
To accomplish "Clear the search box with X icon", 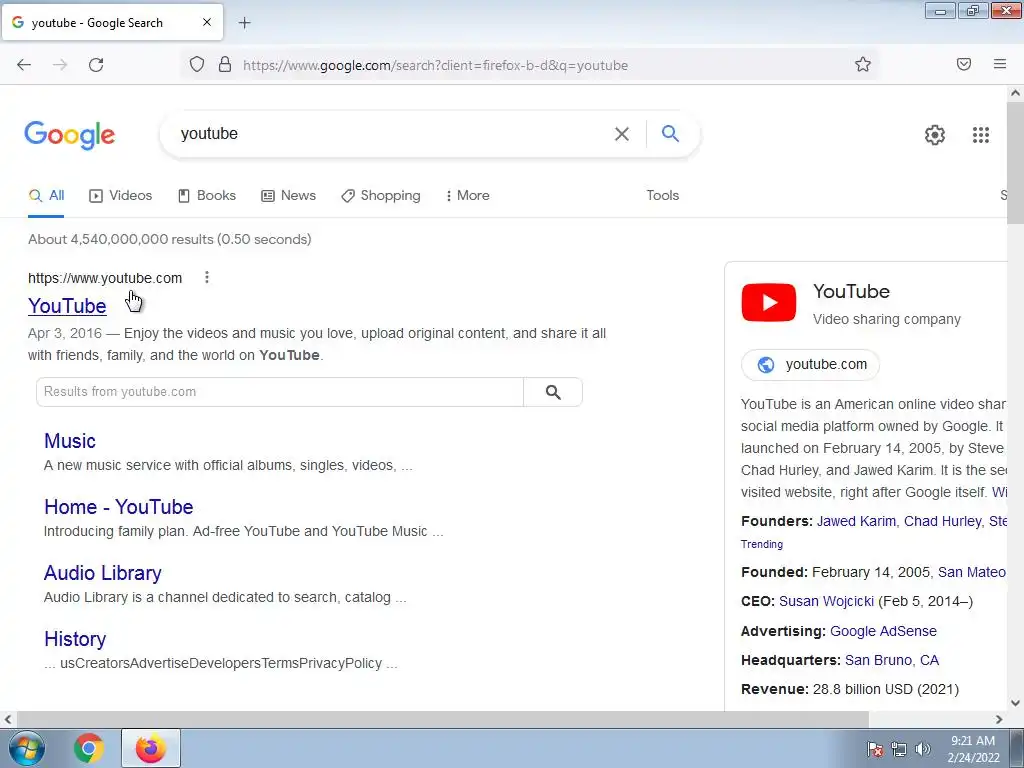I will pos(622,134).
